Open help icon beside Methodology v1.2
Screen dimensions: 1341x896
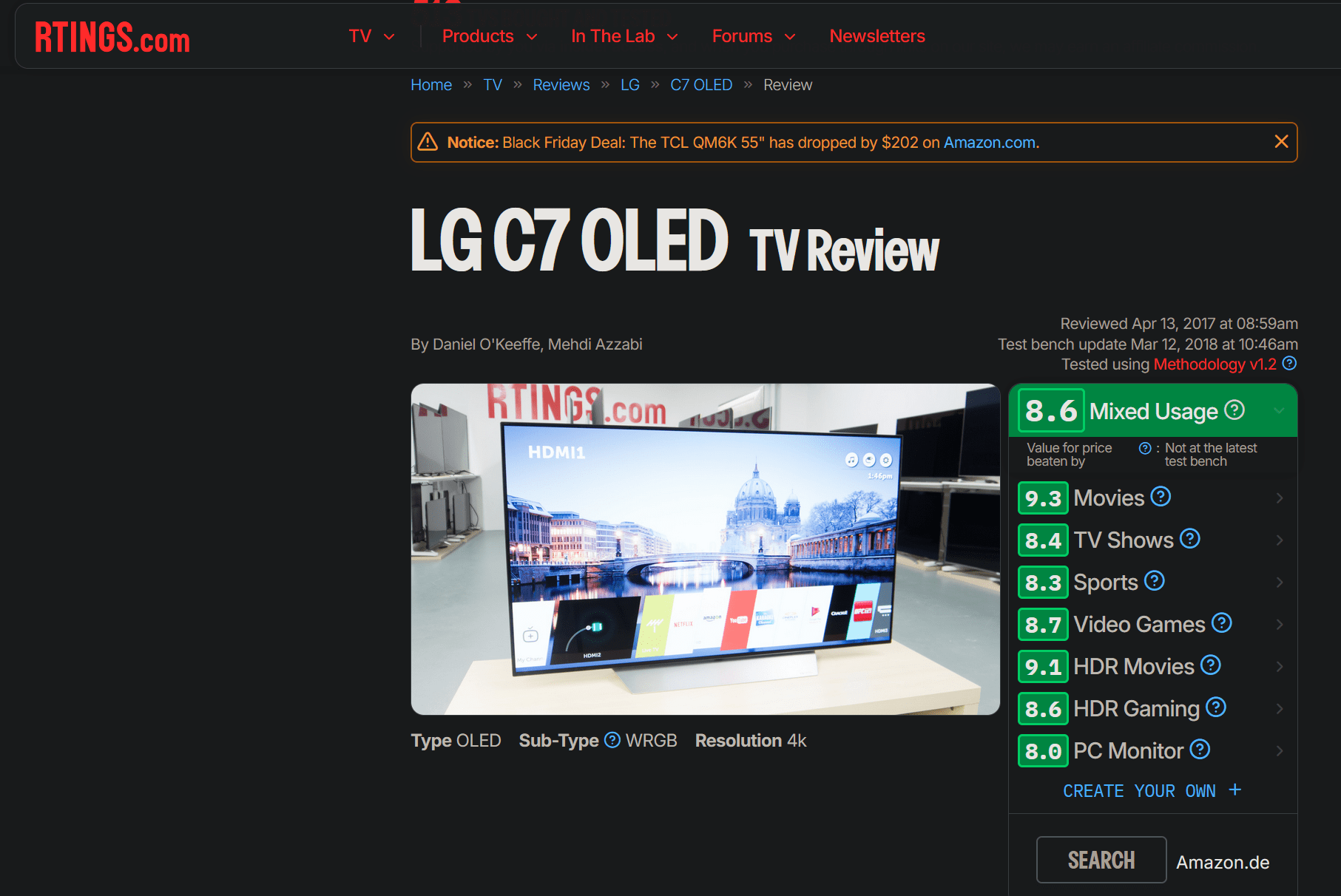pyautogui.click(x=1289, y=364)
